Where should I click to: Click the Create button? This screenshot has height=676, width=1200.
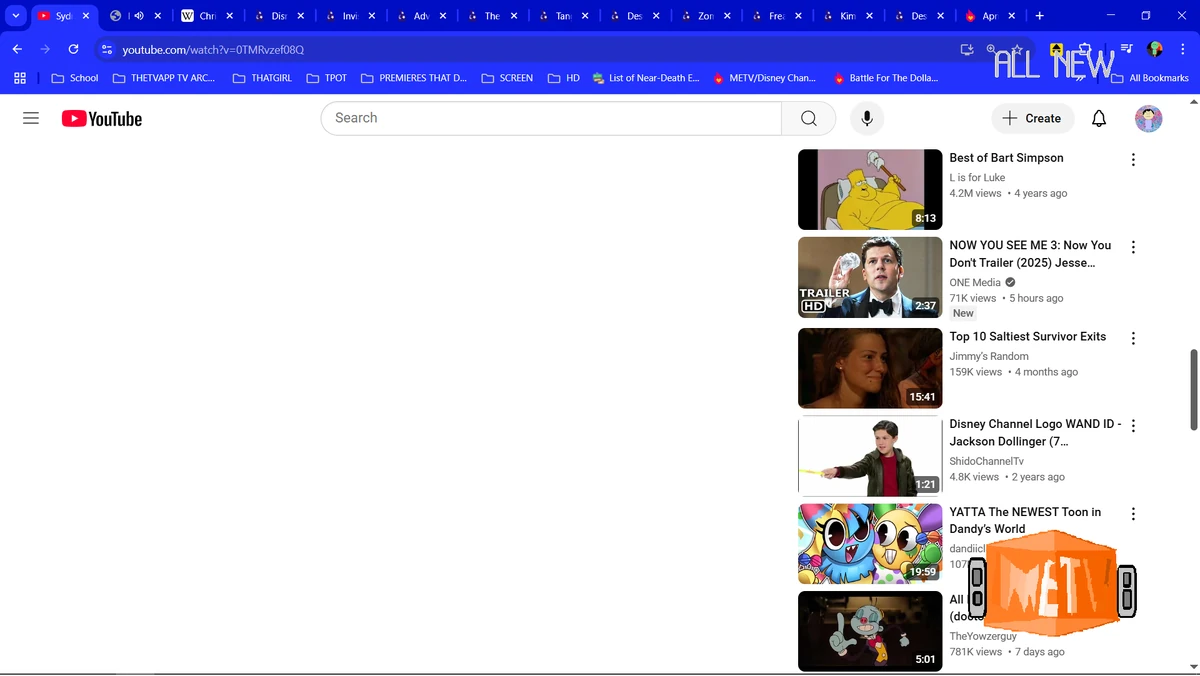point(1032,118)
